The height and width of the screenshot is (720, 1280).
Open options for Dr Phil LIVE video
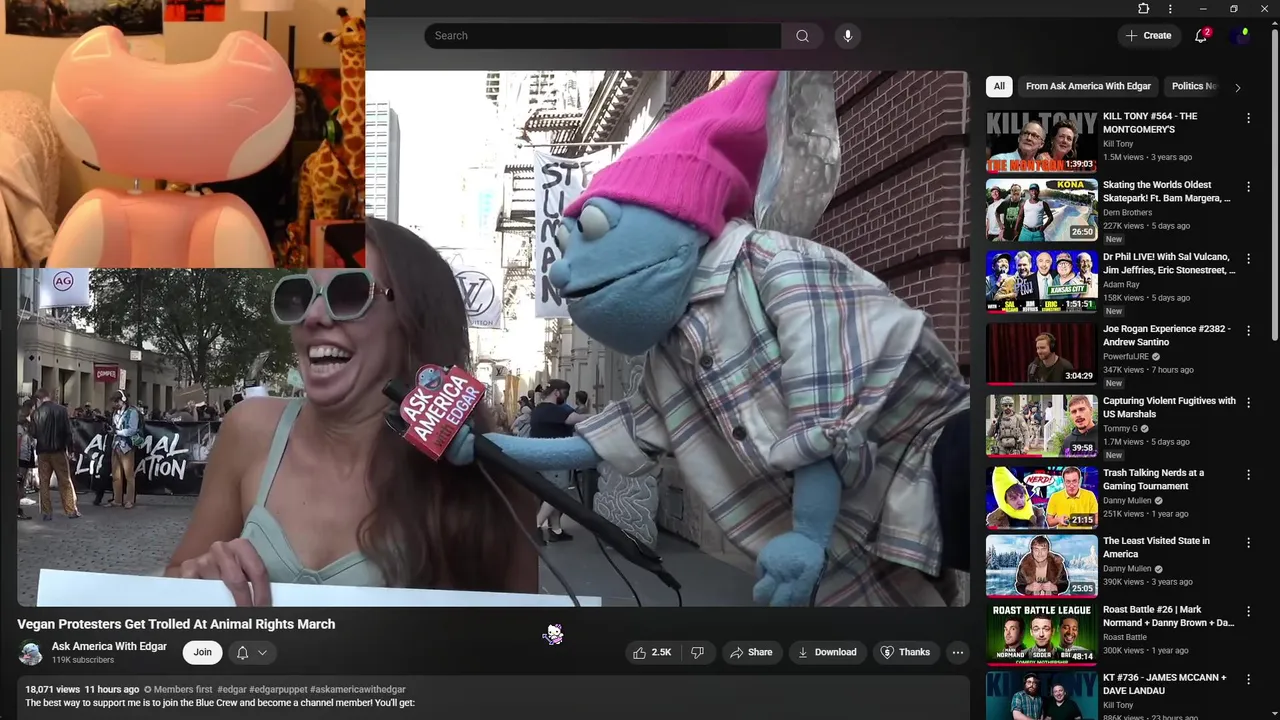click(x=1248, y=258)
